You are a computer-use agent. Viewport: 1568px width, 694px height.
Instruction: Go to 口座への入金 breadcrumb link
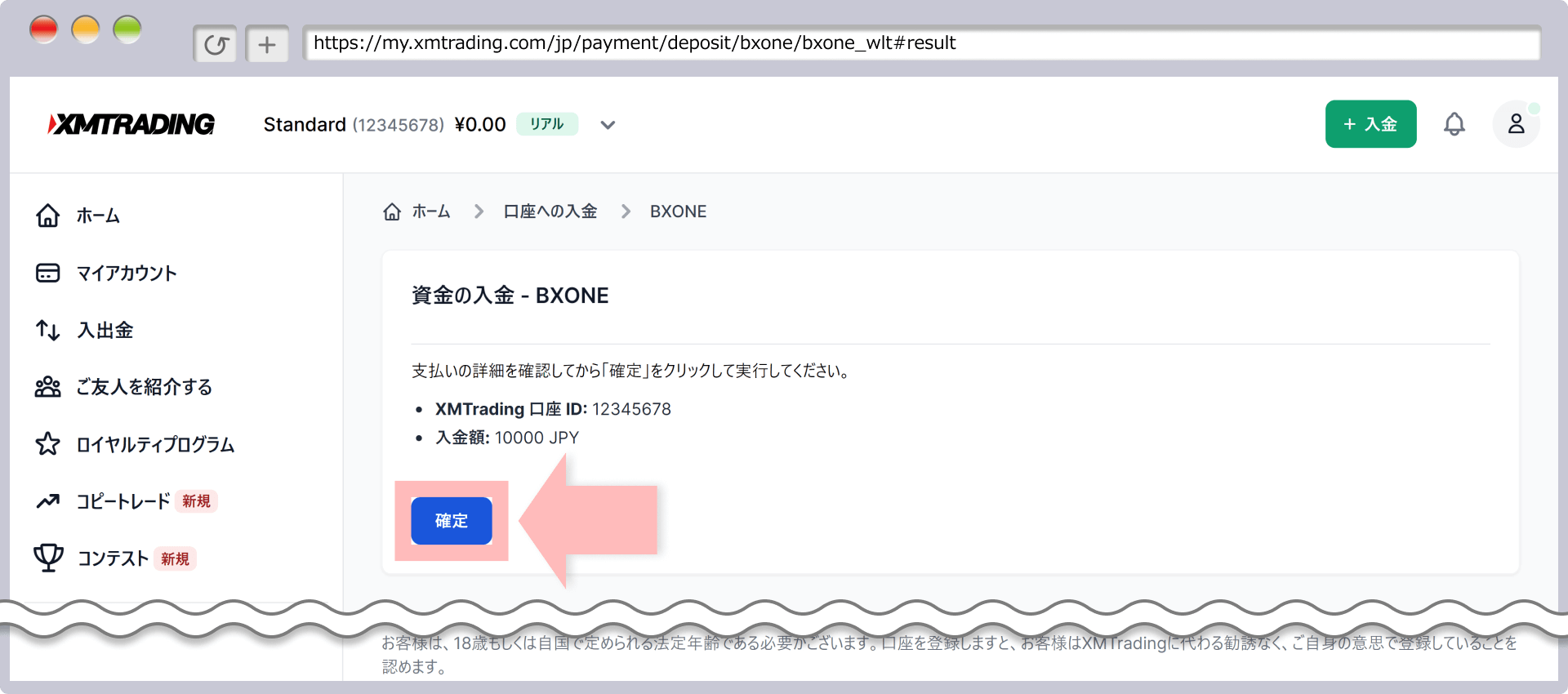pyautogui.click(x=550, y=211)
